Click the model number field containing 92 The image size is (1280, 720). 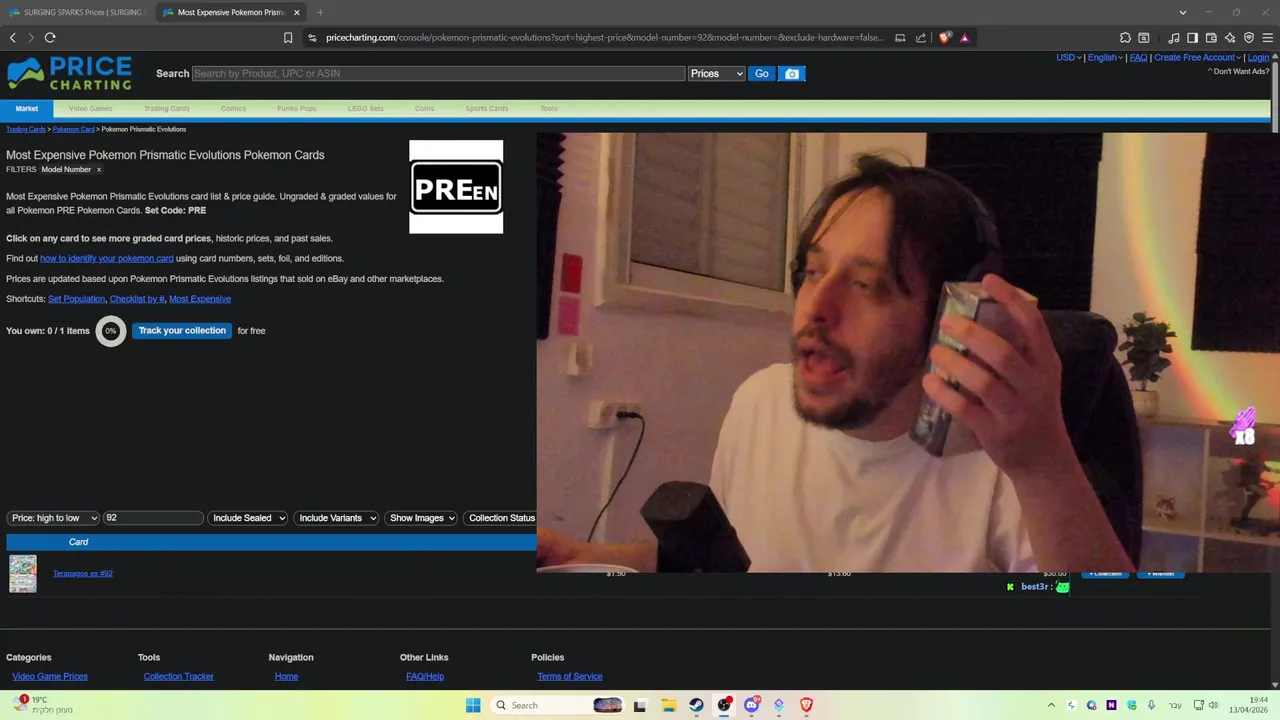[153, 518]
